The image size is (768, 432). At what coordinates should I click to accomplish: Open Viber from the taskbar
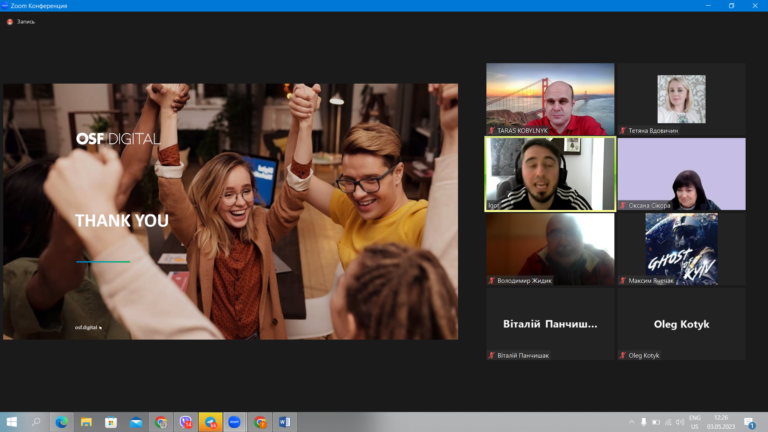185,422
